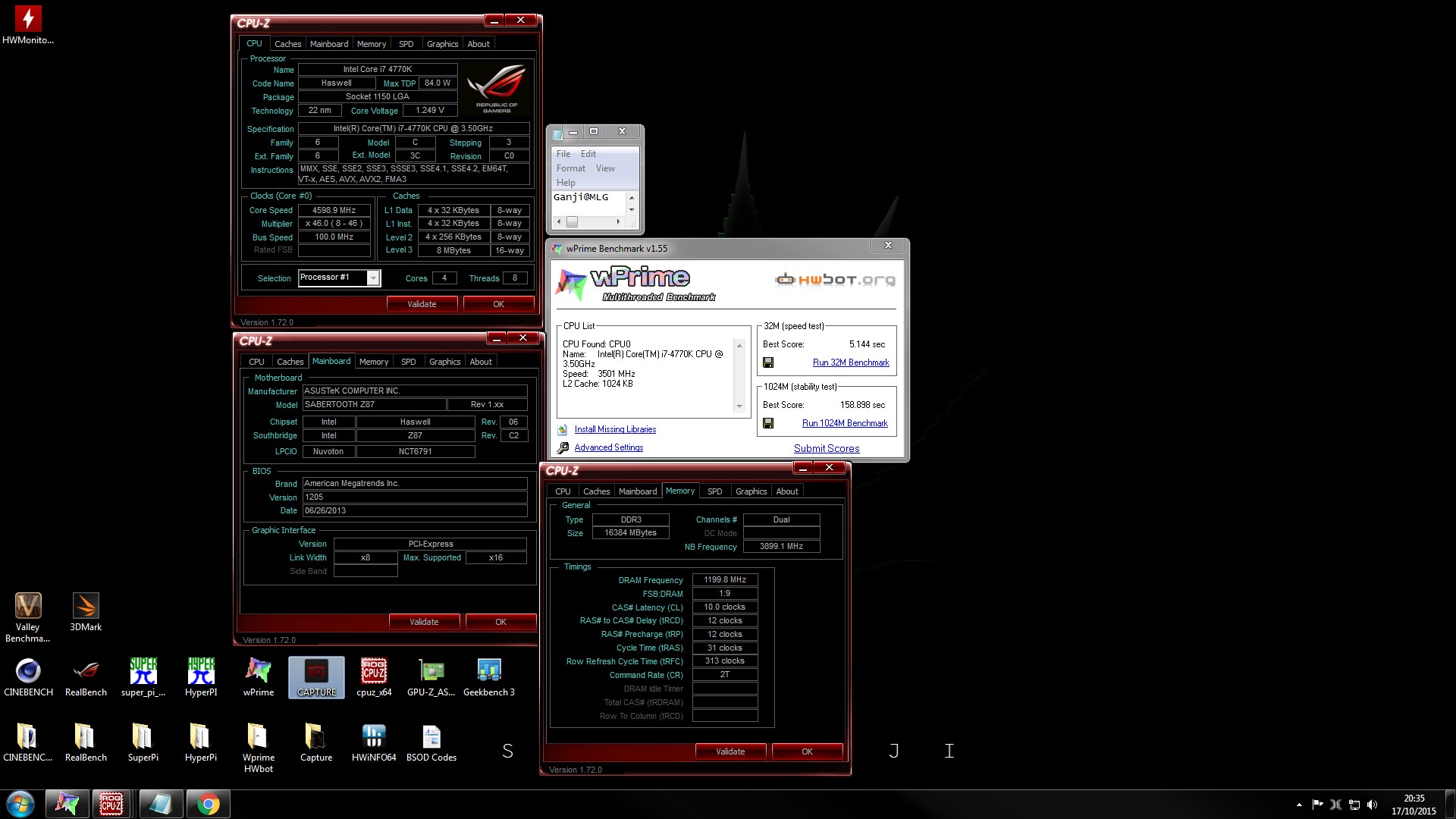Click OK in Mainboard CPU-Z window
Viewport: 1456px width, 819px height.
(500, 622)
